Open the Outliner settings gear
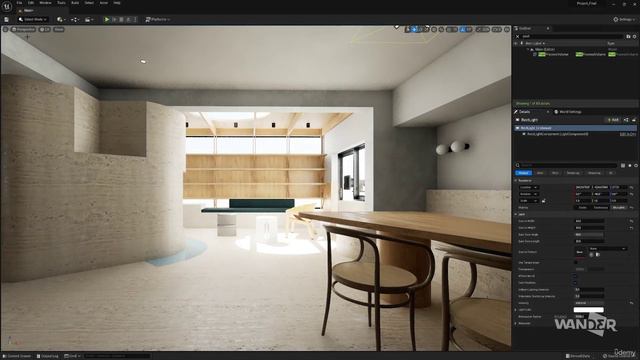The image size is (640, 360). (x=634, y=36)
